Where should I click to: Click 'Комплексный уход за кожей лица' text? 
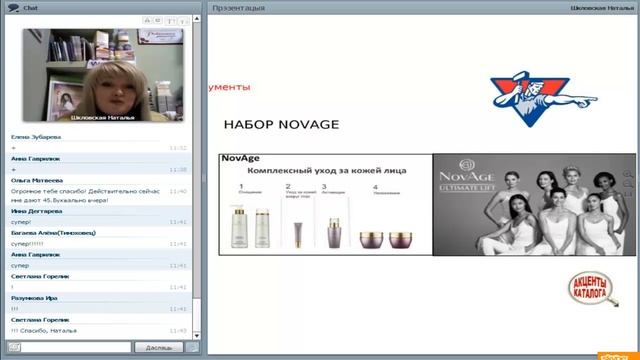coord(327,171)
